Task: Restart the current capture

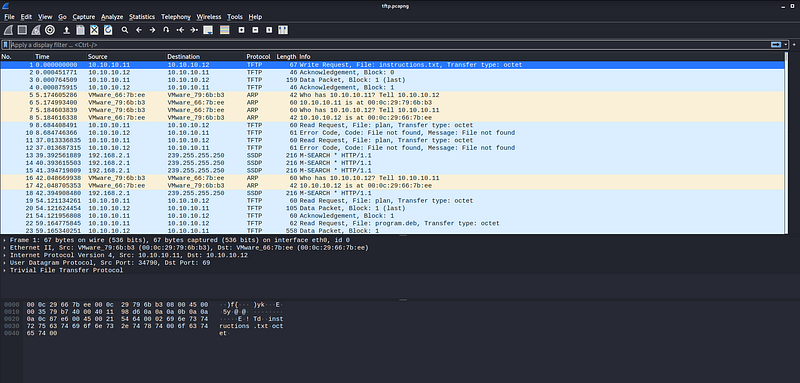Action: tap(36, 30)
